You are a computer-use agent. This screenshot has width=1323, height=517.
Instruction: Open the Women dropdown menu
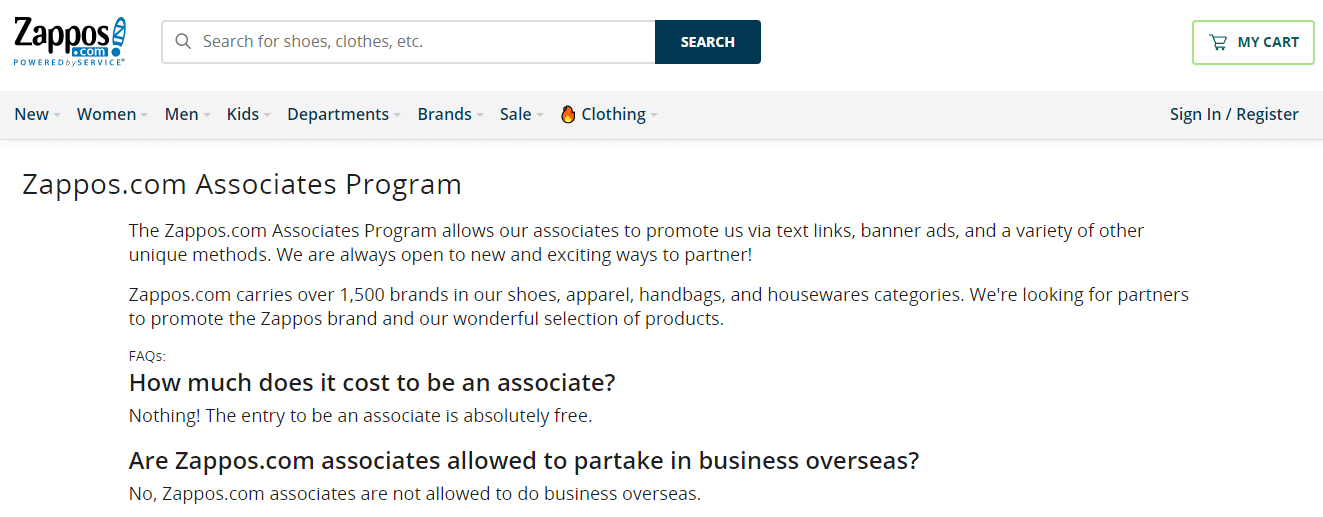coord(106,114)
